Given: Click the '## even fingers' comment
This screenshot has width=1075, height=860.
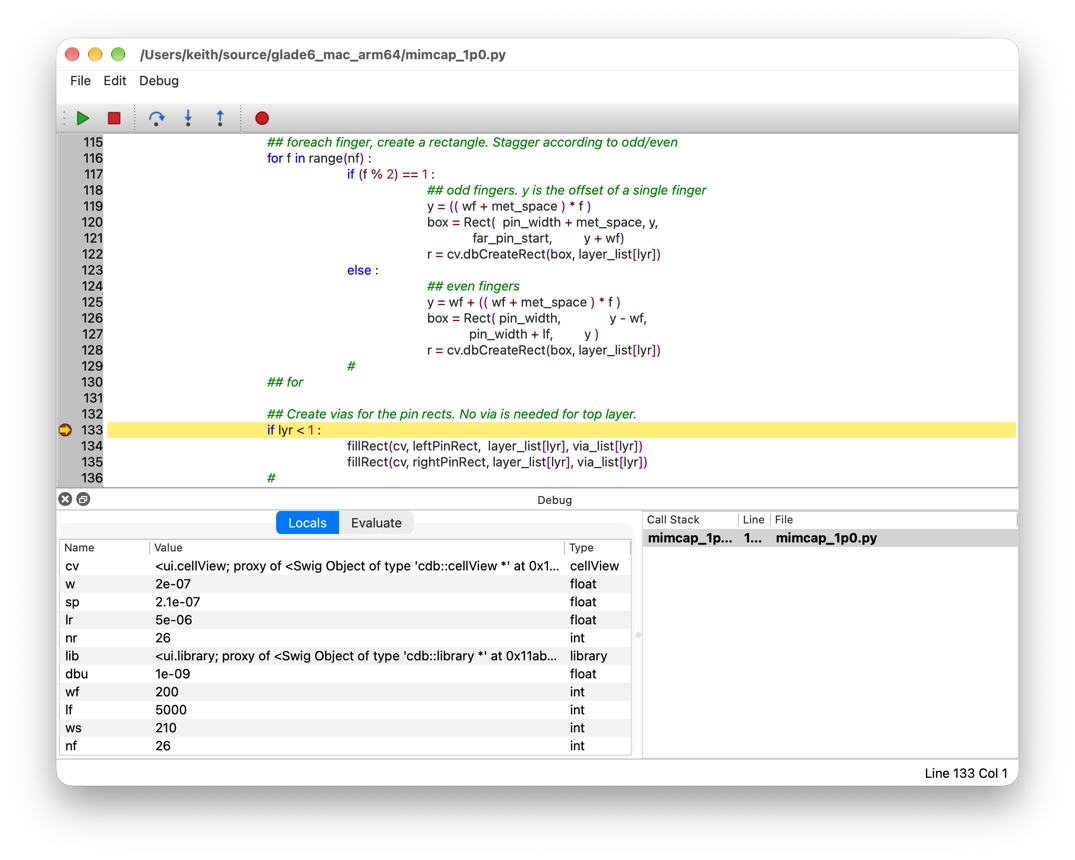Looking at the screenshot, I should 473,286.
